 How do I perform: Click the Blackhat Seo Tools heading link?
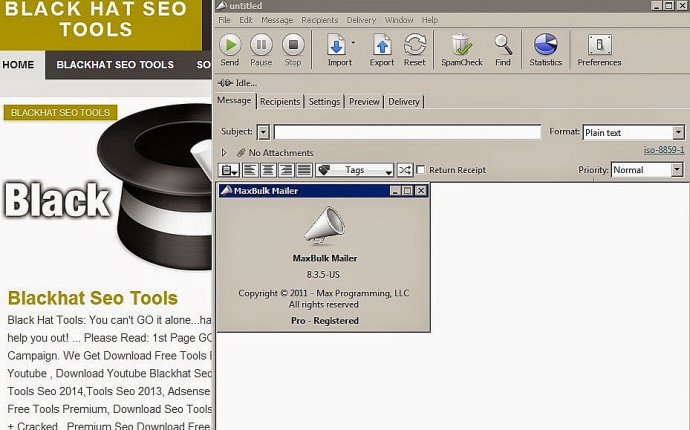point(93,298)
